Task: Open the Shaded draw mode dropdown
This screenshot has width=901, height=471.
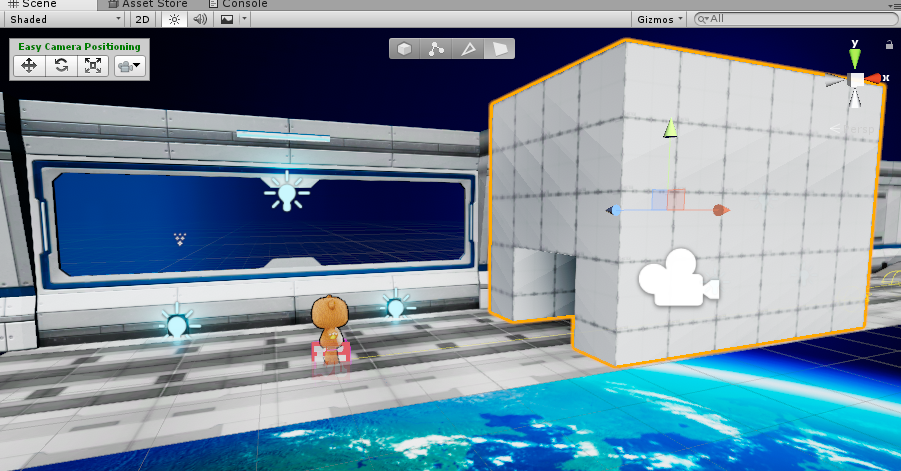Action: pyautogui.click(x=65, y=19)
